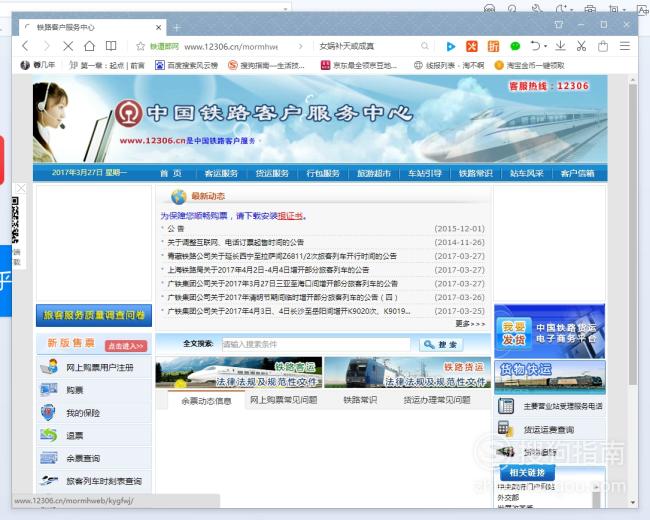This screenshot has height=520, width=650.
Task: Click 更多>>> under latest news
Action: click(470, 323)
